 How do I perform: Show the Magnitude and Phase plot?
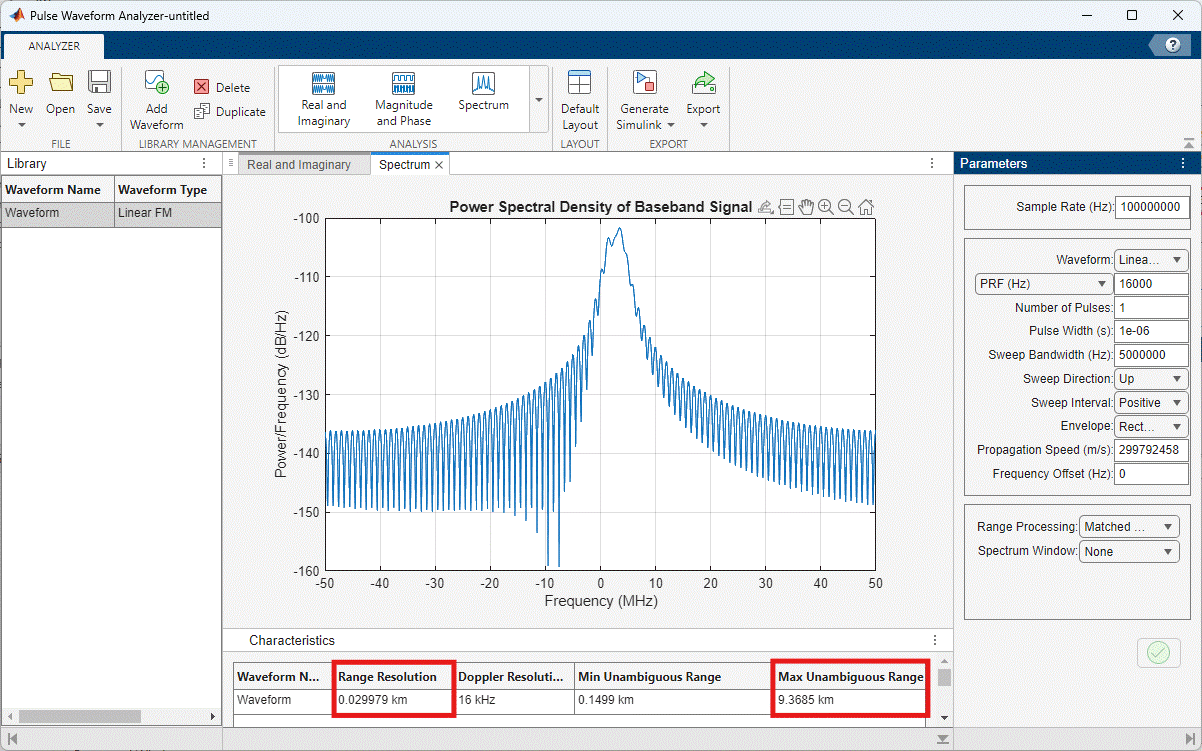click(x=403, y=99)
